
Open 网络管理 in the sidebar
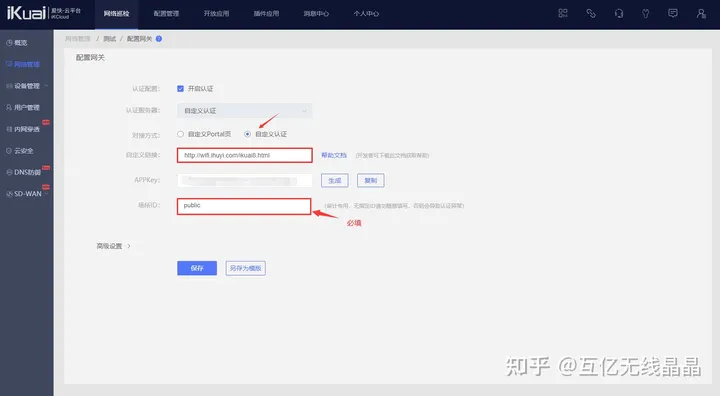point(27,64)
